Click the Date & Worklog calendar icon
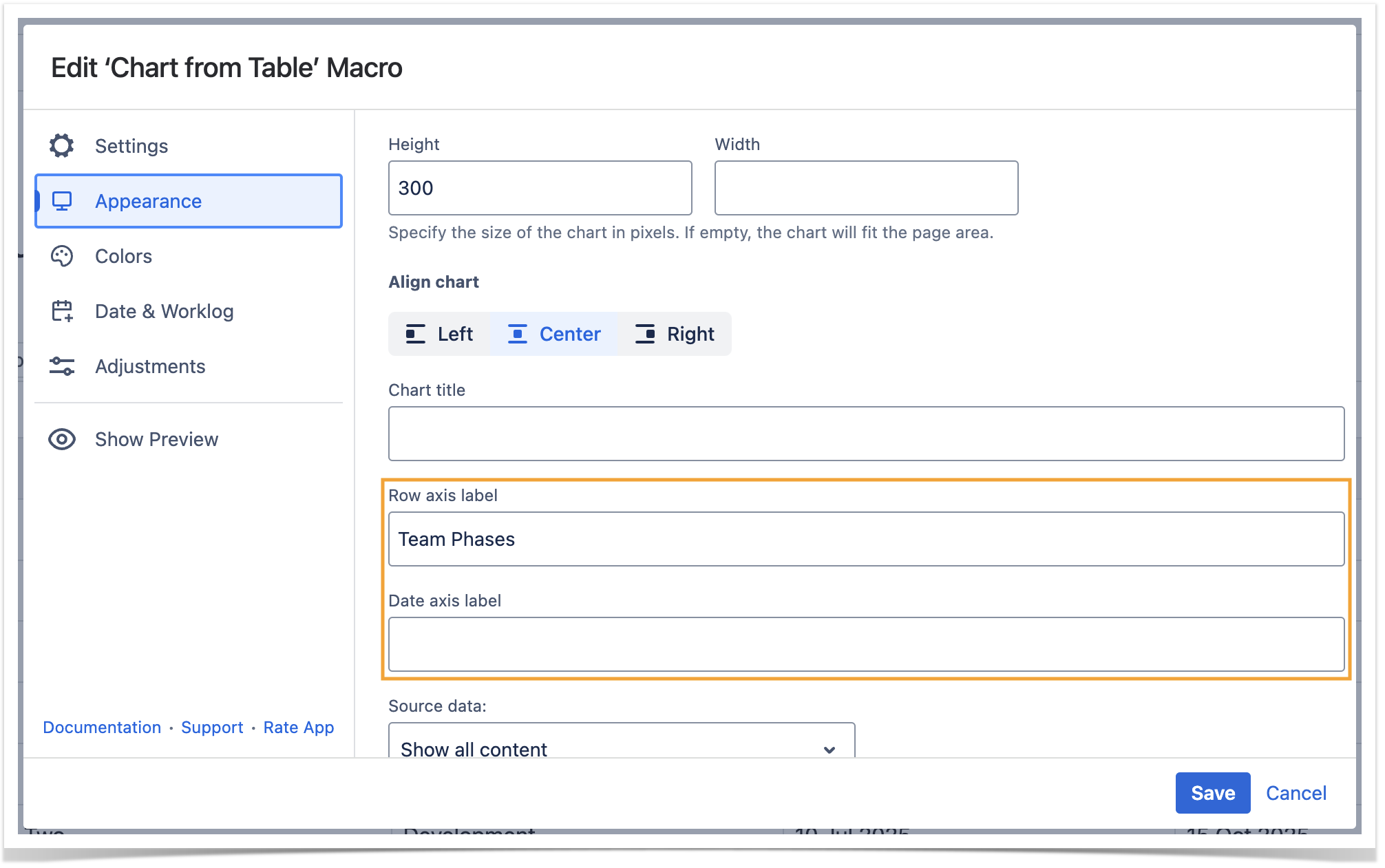The image size is (1385, 868). point(62,311)
